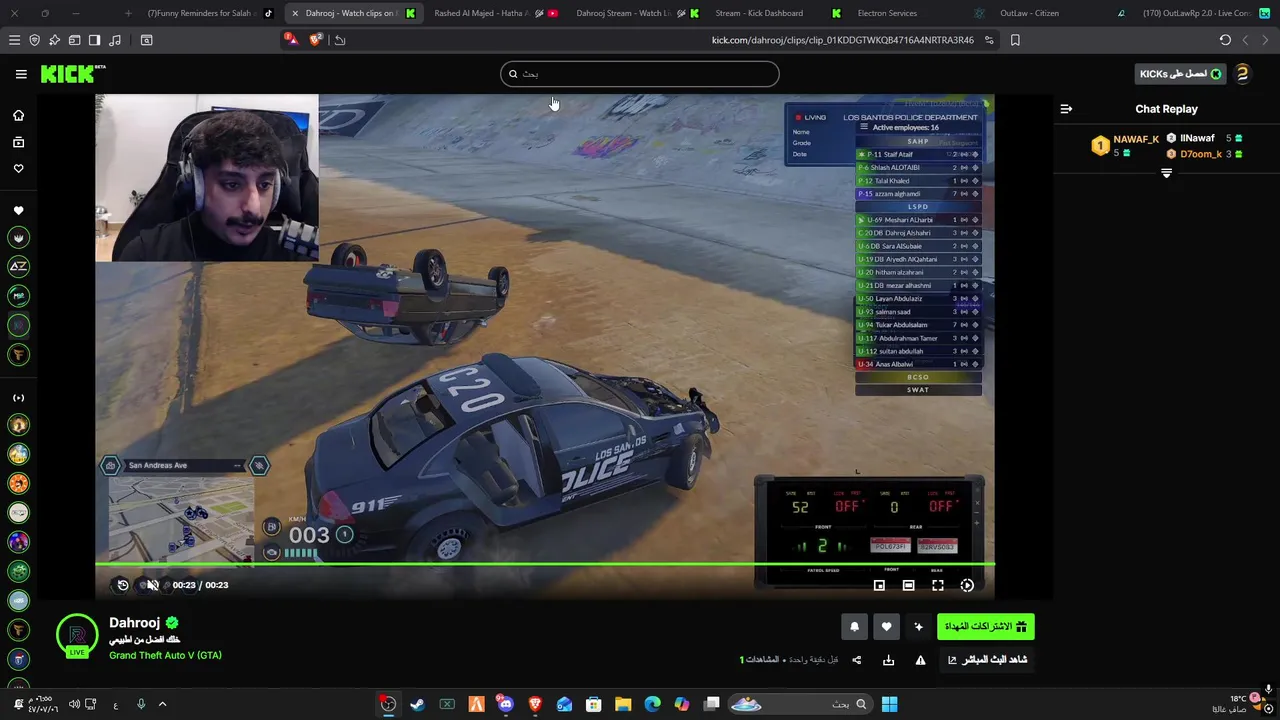Open the Grand Theft Auto V category link
Viewport: 1280px width, 720px height.
point(165,655)
